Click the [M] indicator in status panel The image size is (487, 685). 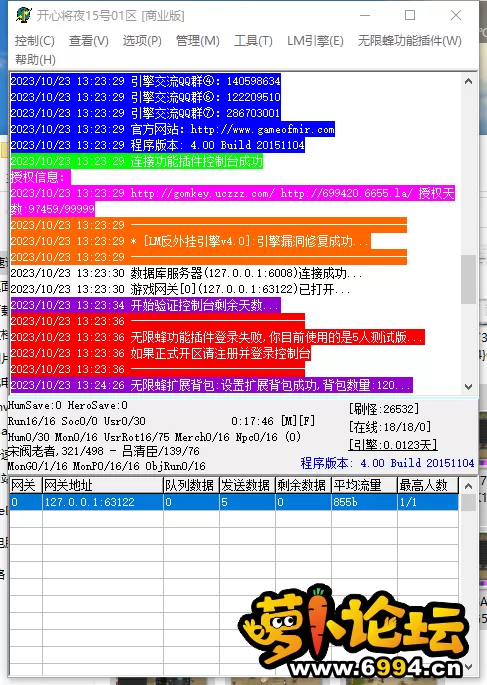coord(289,421)
